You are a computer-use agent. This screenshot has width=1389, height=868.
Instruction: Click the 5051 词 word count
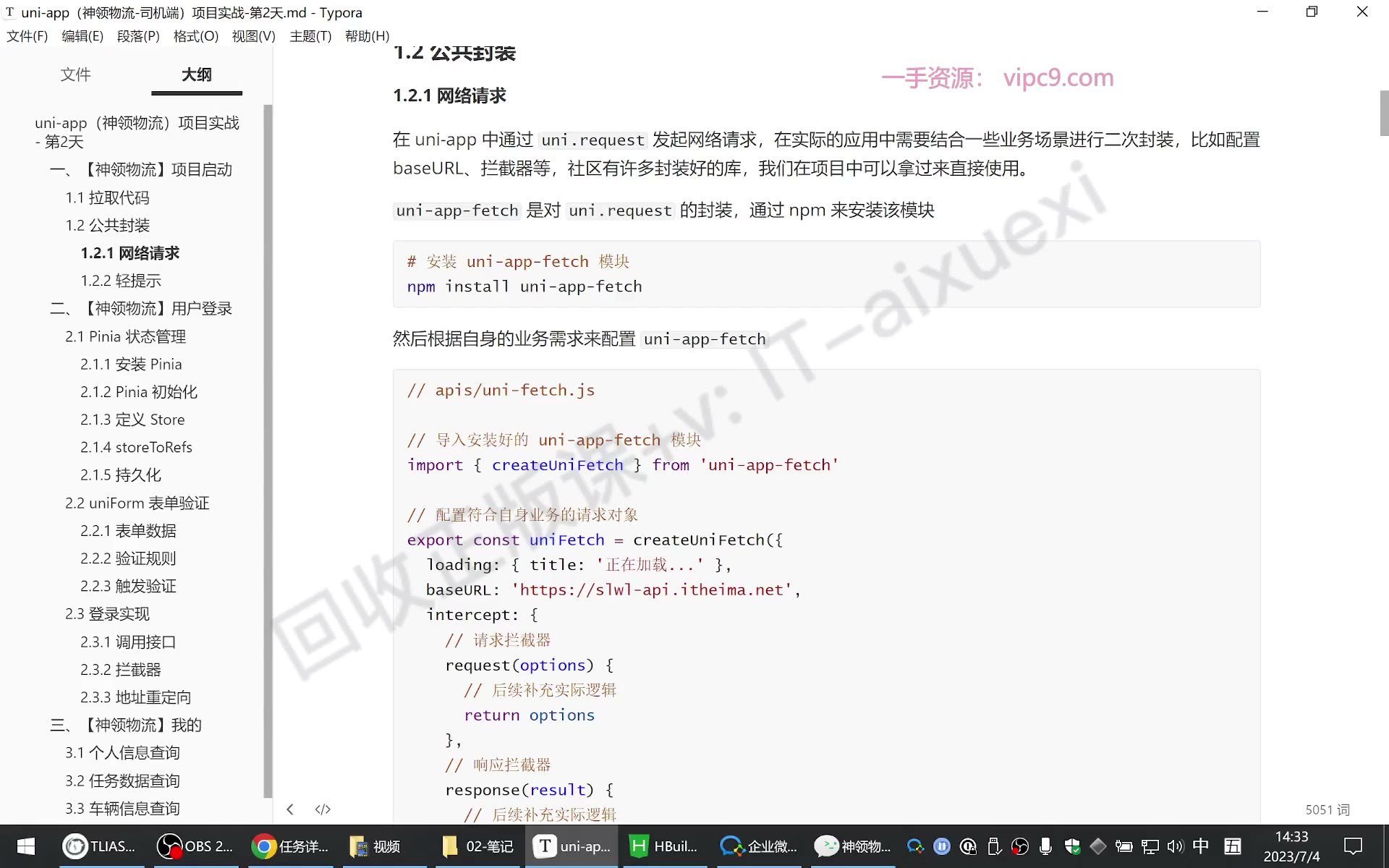click(1328, 809)
